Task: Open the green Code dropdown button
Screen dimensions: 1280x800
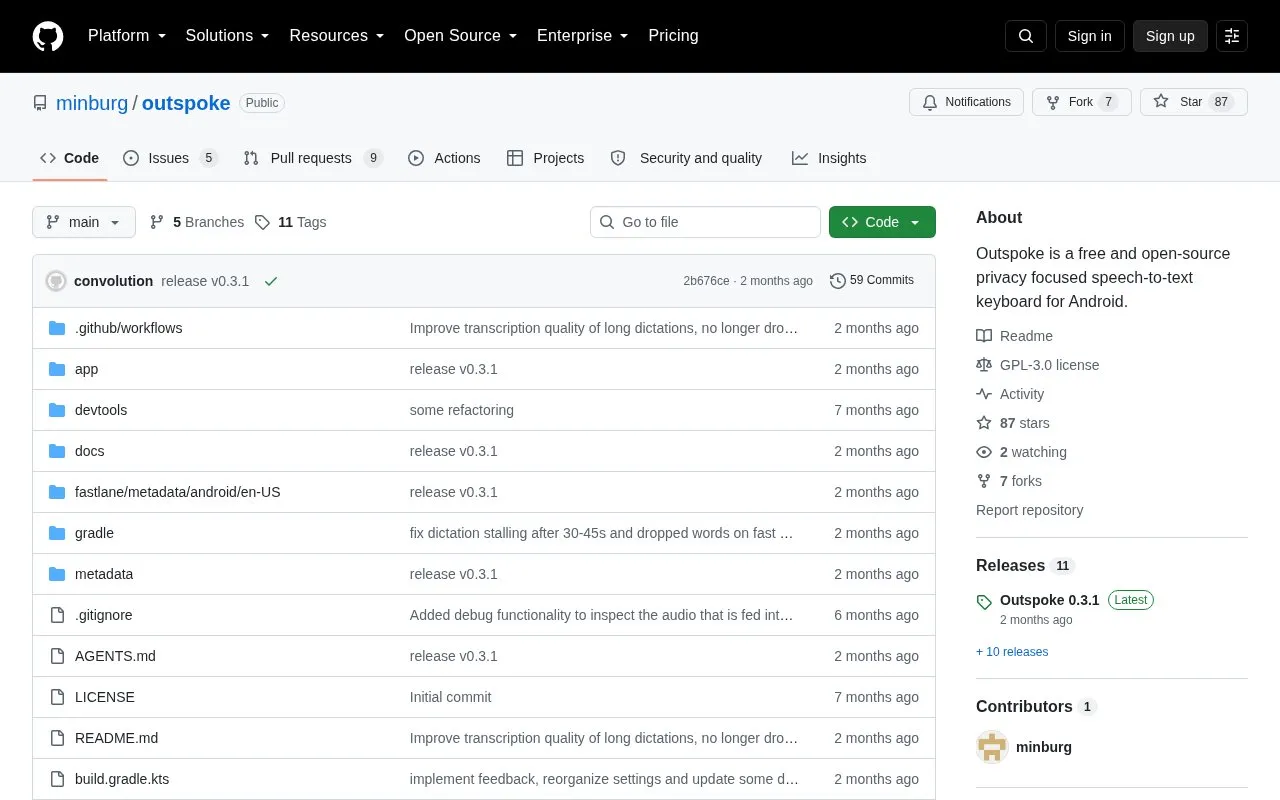Action: click(x=882, y=222)
